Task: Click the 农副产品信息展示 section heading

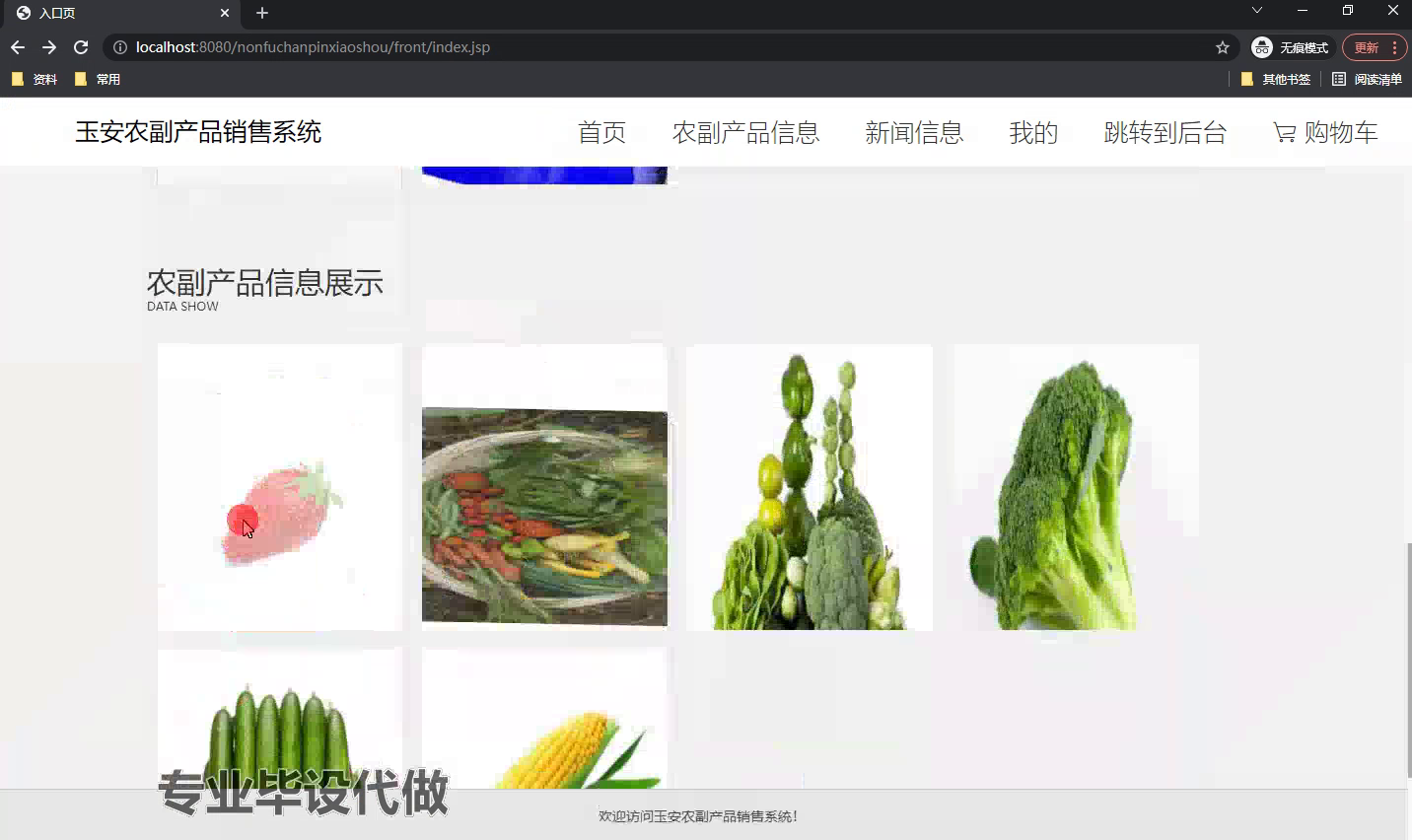Action: pyautogui.click(x=265, y=283)
